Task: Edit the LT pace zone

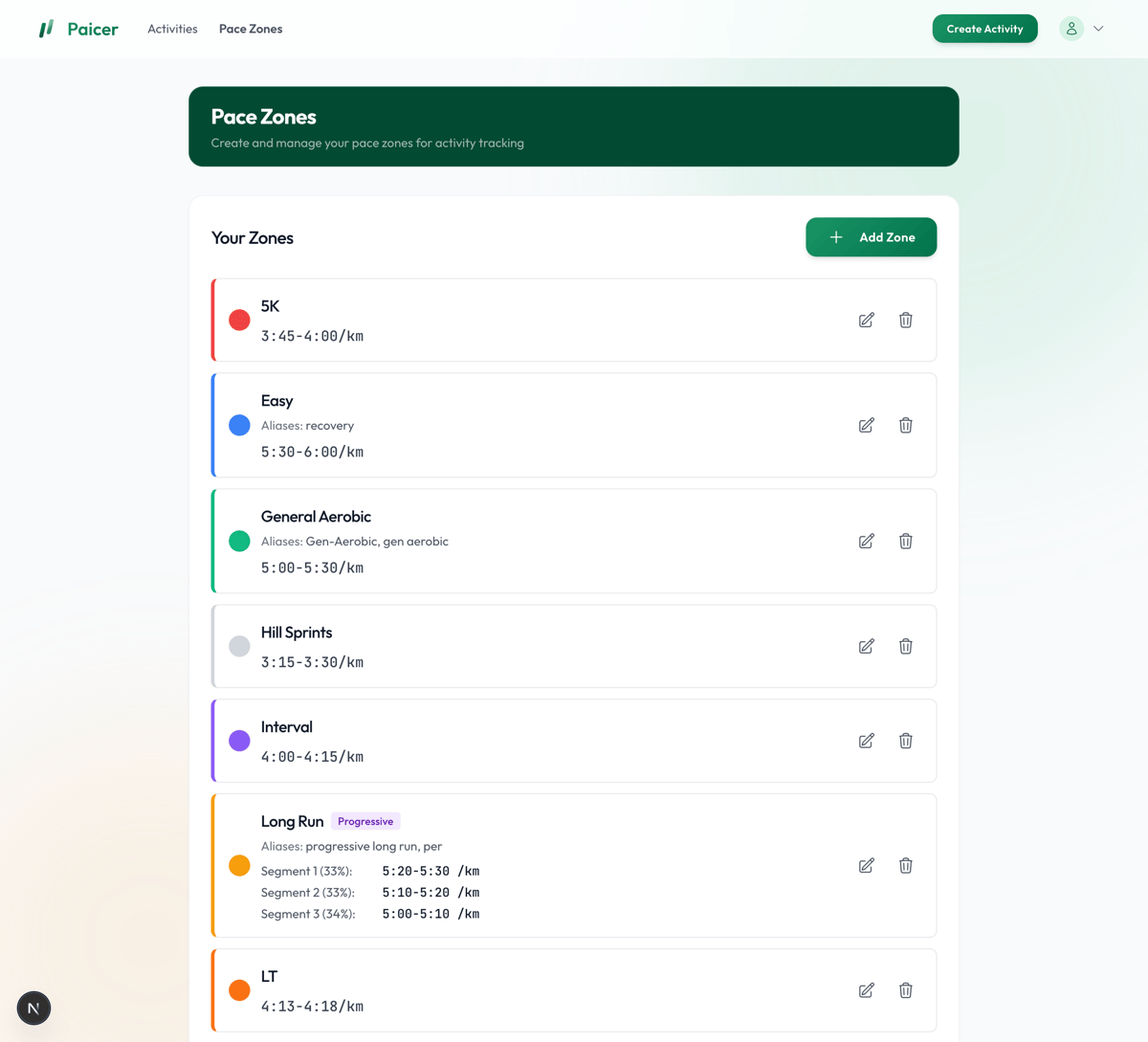Action: (866, 990)
